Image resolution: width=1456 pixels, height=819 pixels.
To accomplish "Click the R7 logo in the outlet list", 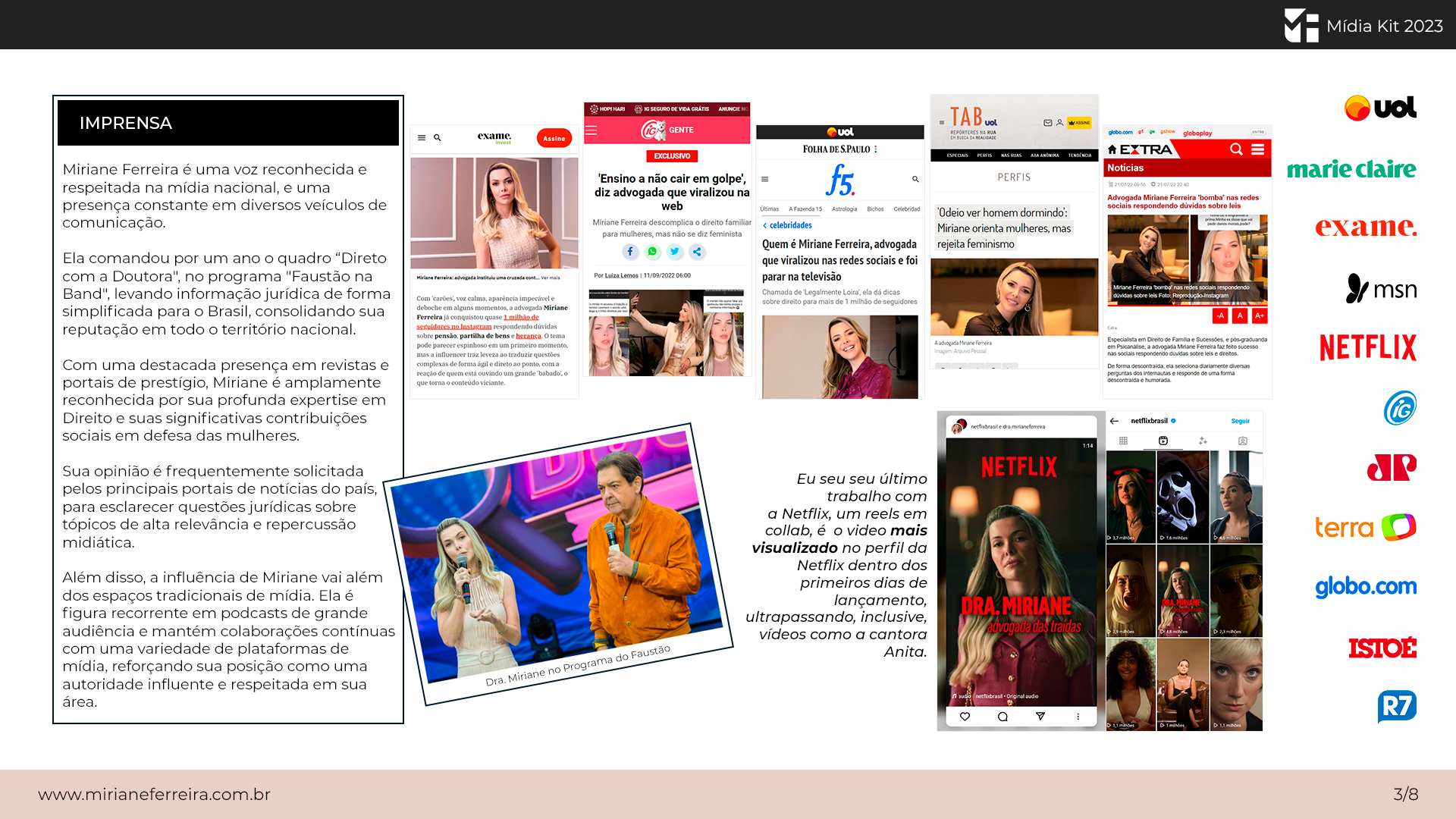I will [1397, 707].
